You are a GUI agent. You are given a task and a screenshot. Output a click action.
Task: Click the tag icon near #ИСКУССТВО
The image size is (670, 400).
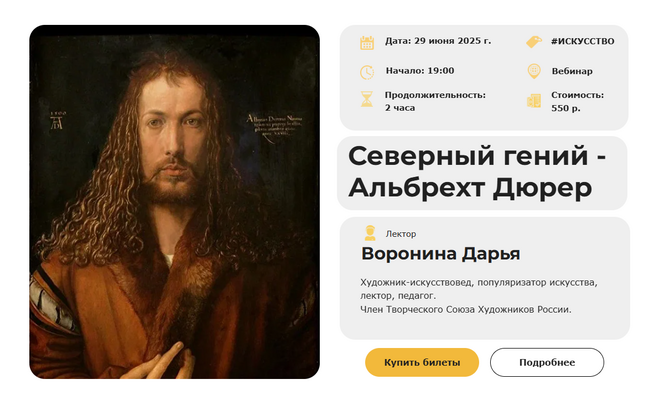click(533, 42)
